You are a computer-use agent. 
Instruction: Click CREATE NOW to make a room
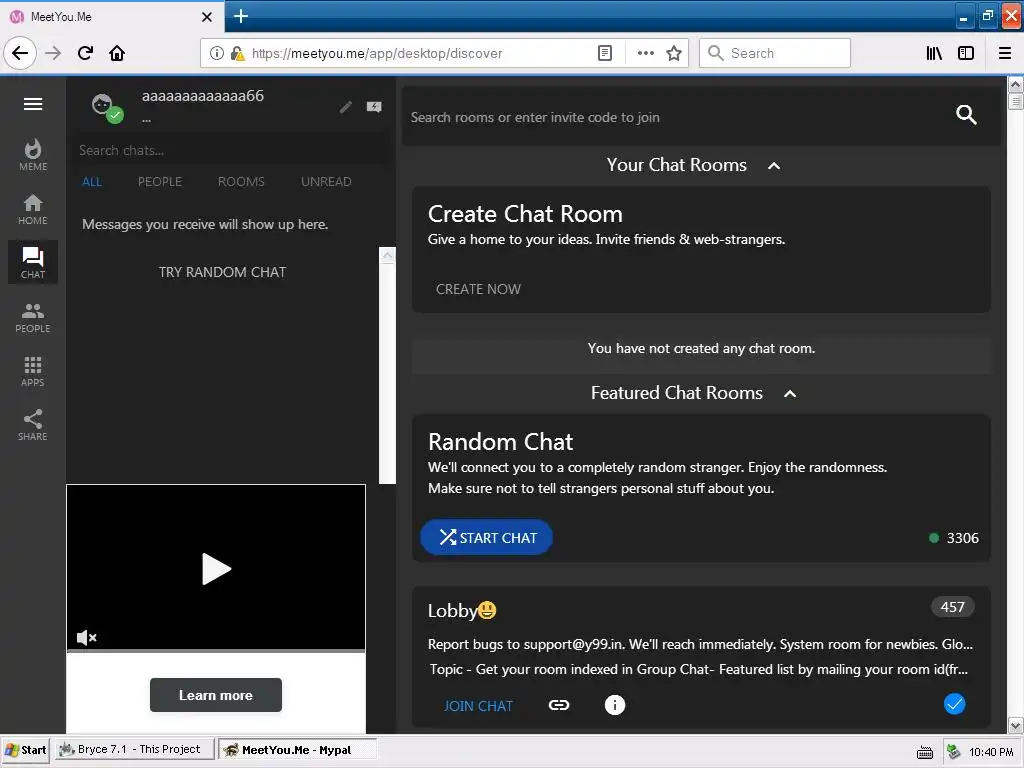click(478, 289)
